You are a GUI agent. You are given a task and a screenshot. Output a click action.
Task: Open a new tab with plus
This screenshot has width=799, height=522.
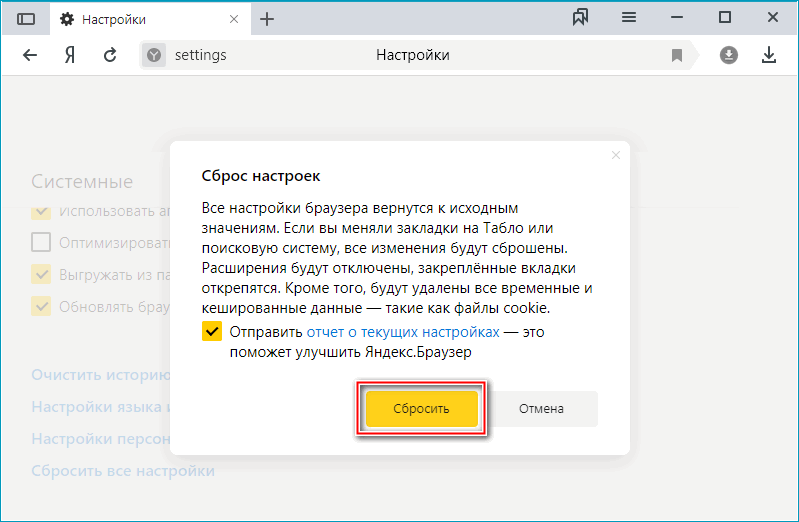point(267,19)
